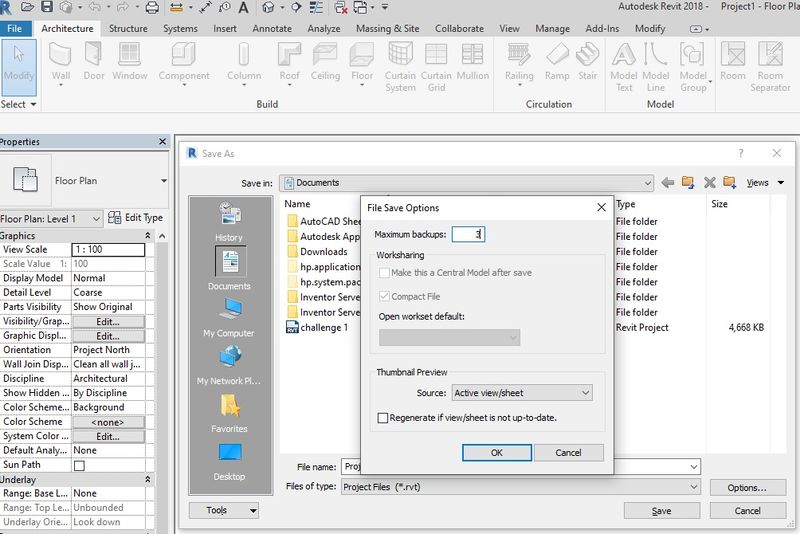
Task: Select the Mullion tool
Action: (x=472, y=63)
